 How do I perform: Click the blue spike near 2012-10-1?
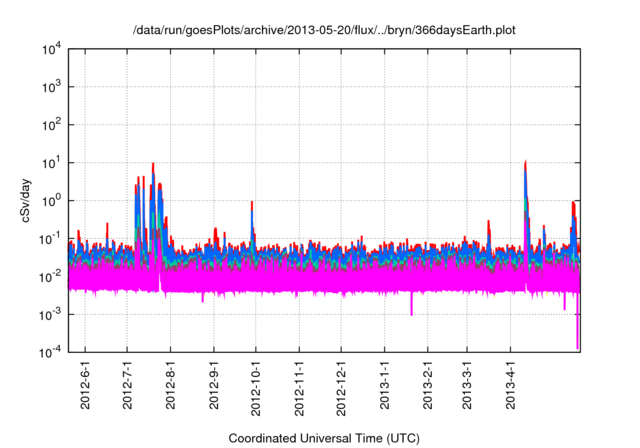pos(252,215)
